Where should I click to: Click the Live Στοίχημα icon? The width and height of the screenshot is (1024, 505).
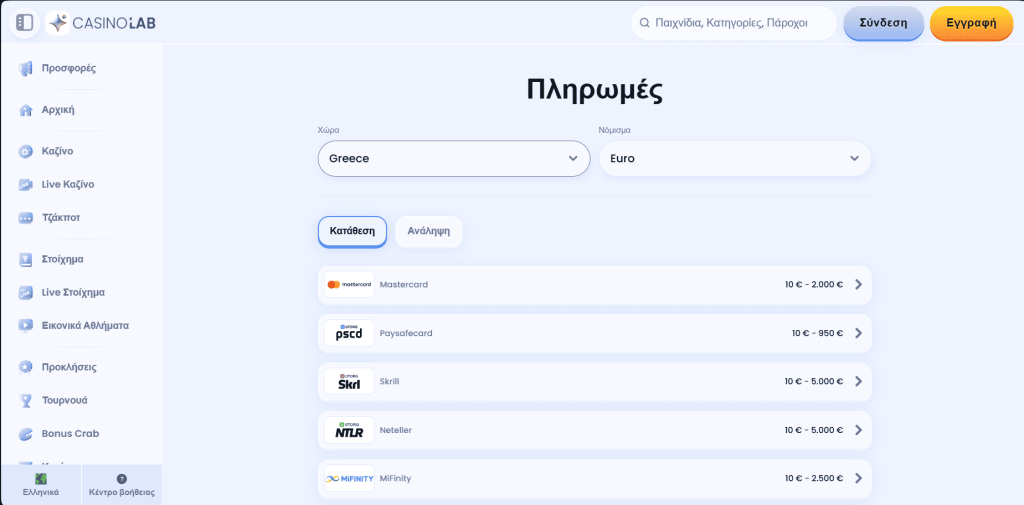(25, 293)
